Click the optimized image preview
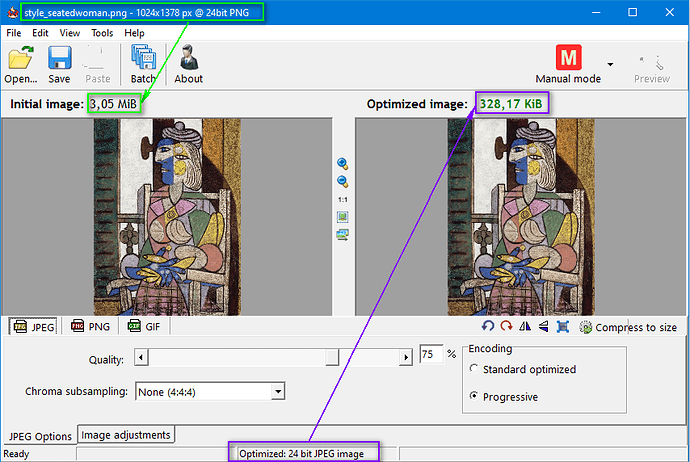 [521, 217]
